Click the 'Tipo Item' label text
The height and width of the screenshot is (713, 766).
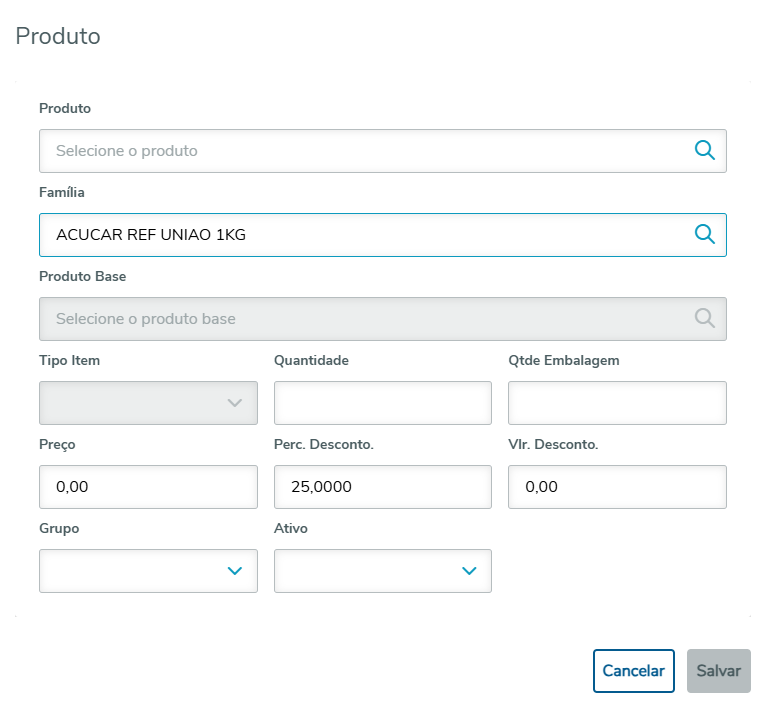pos(69,360)
